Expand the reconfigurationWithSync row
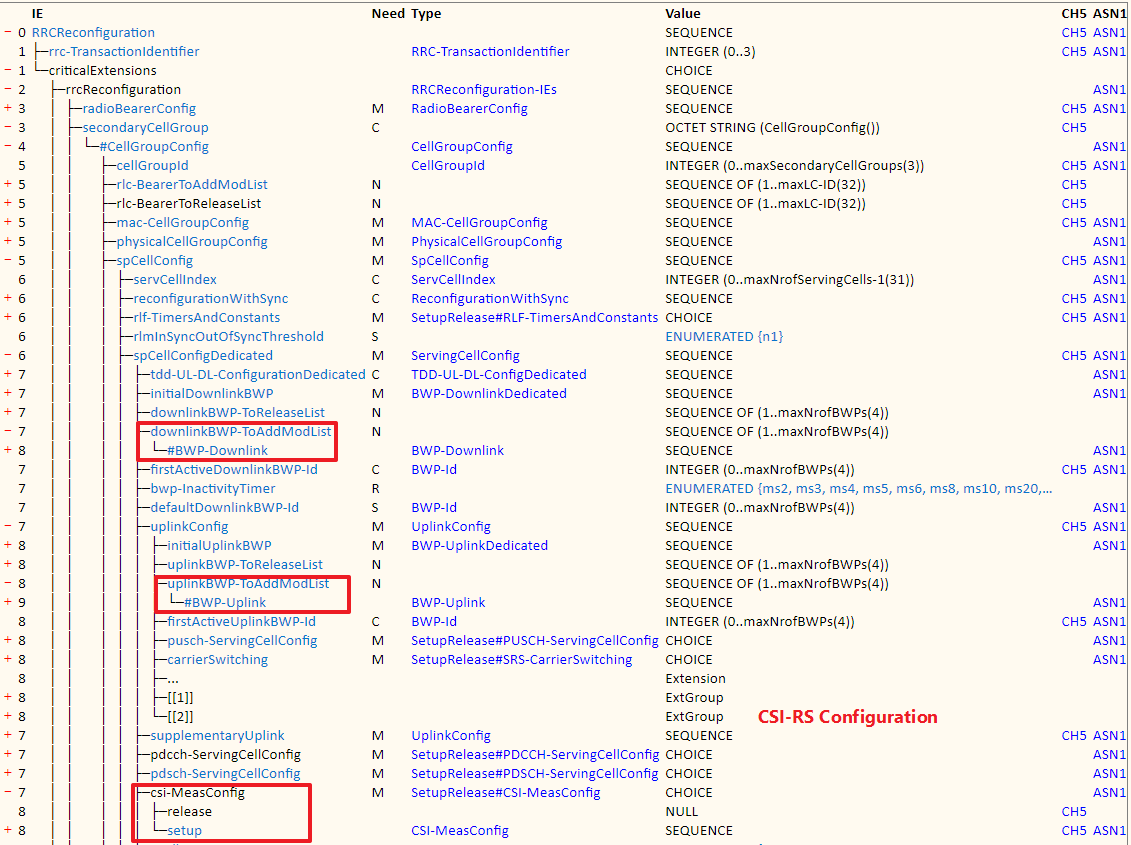The height and width of the screenshot is (845, 1131). click(8, 299)
